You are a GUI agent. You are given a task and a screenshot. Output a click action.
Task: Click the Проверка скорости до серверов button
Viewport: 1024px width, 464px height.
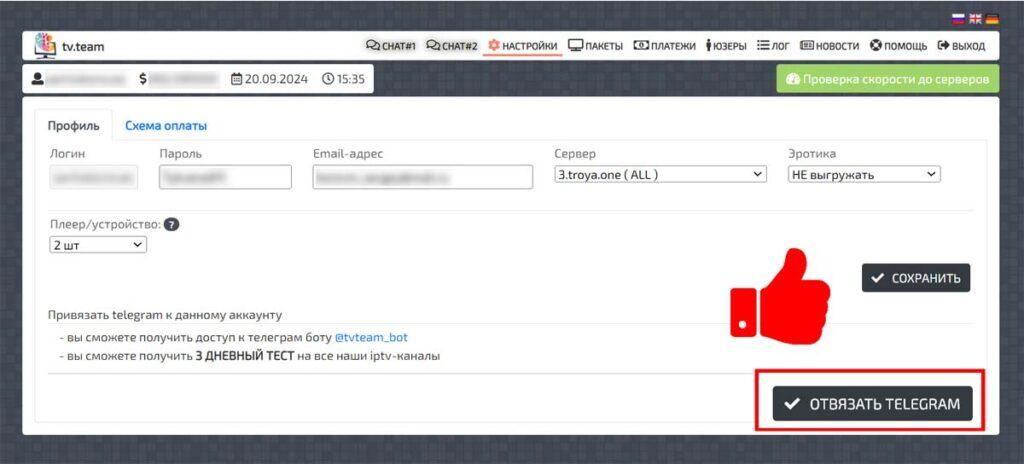888,79
